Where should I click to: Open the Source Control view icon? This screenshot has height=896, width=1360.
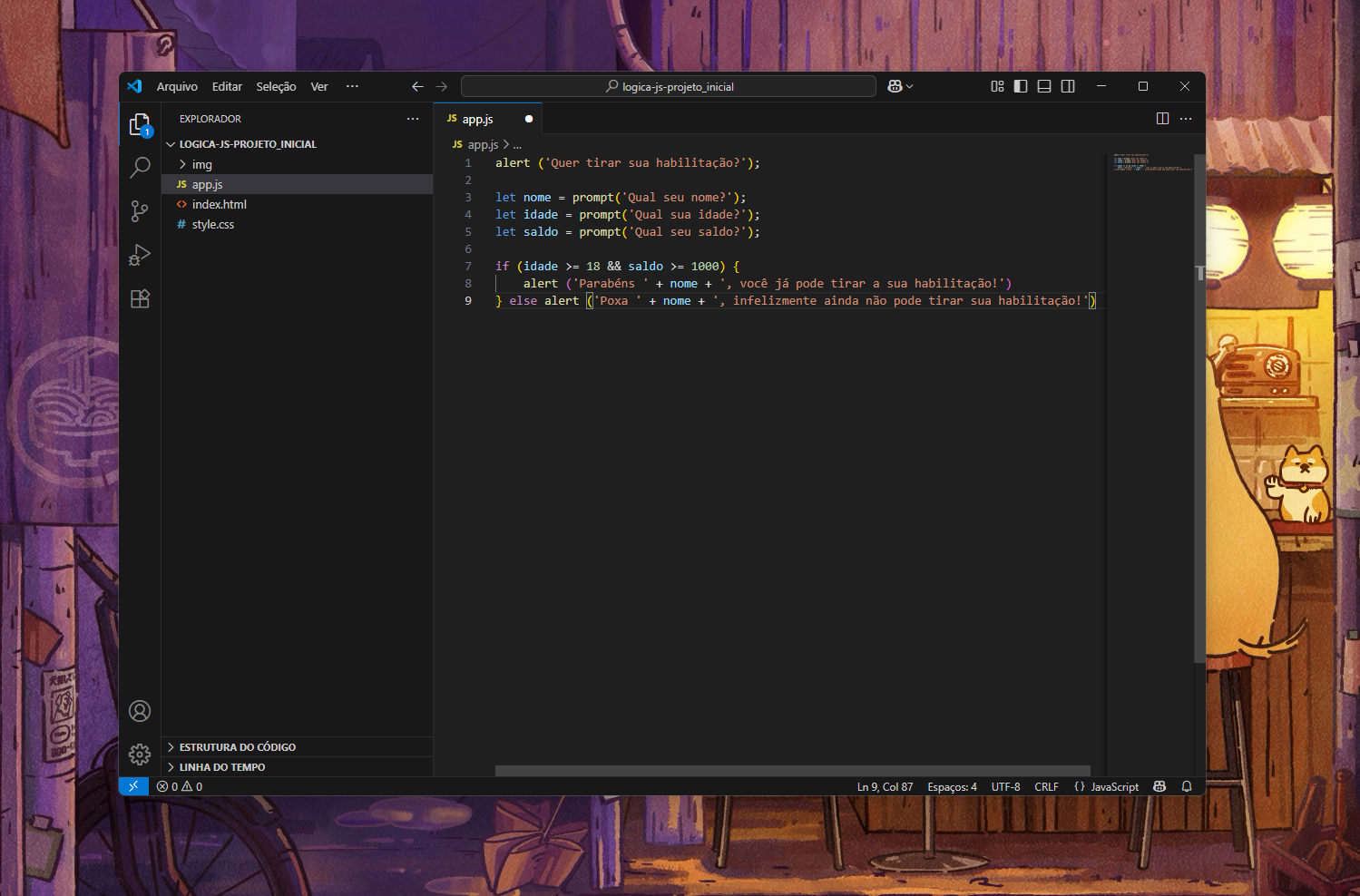(x=140, y=211)
